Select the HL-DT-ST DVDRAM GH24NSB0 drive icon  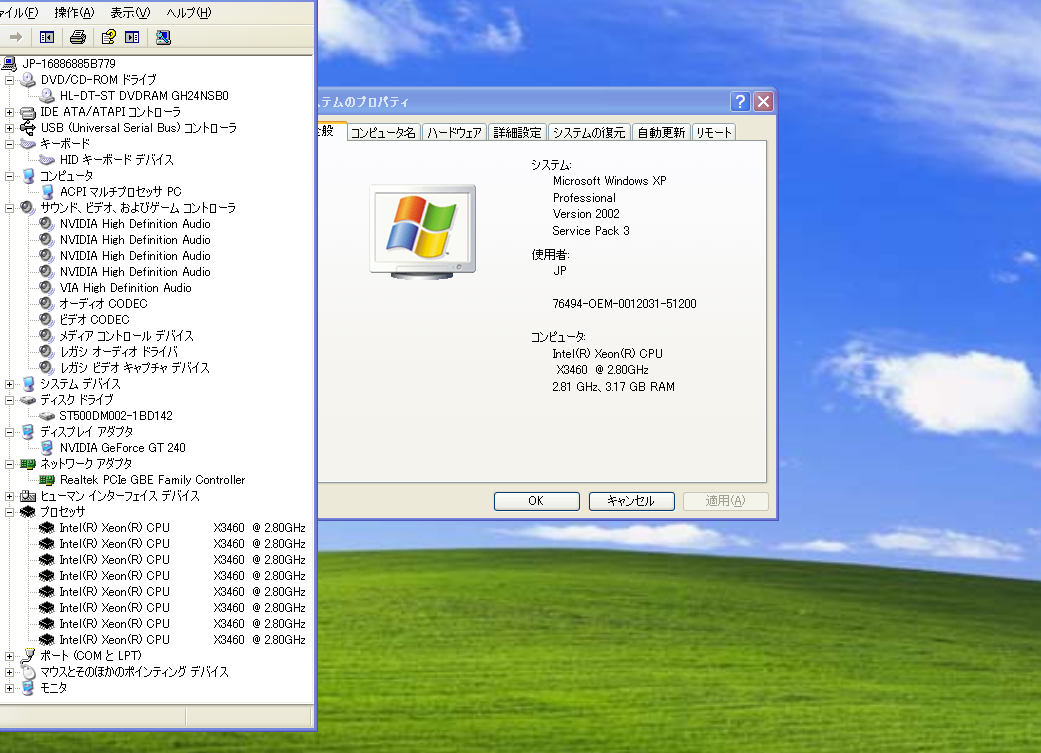tap(46, 96)
